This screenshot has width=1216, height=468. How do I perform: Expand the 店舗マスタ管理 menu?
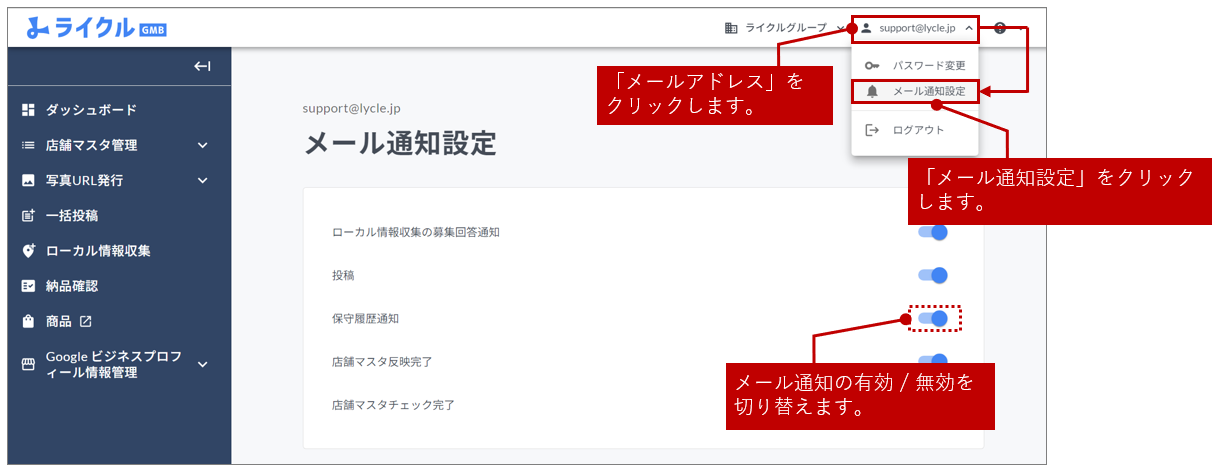click(203, 145)
